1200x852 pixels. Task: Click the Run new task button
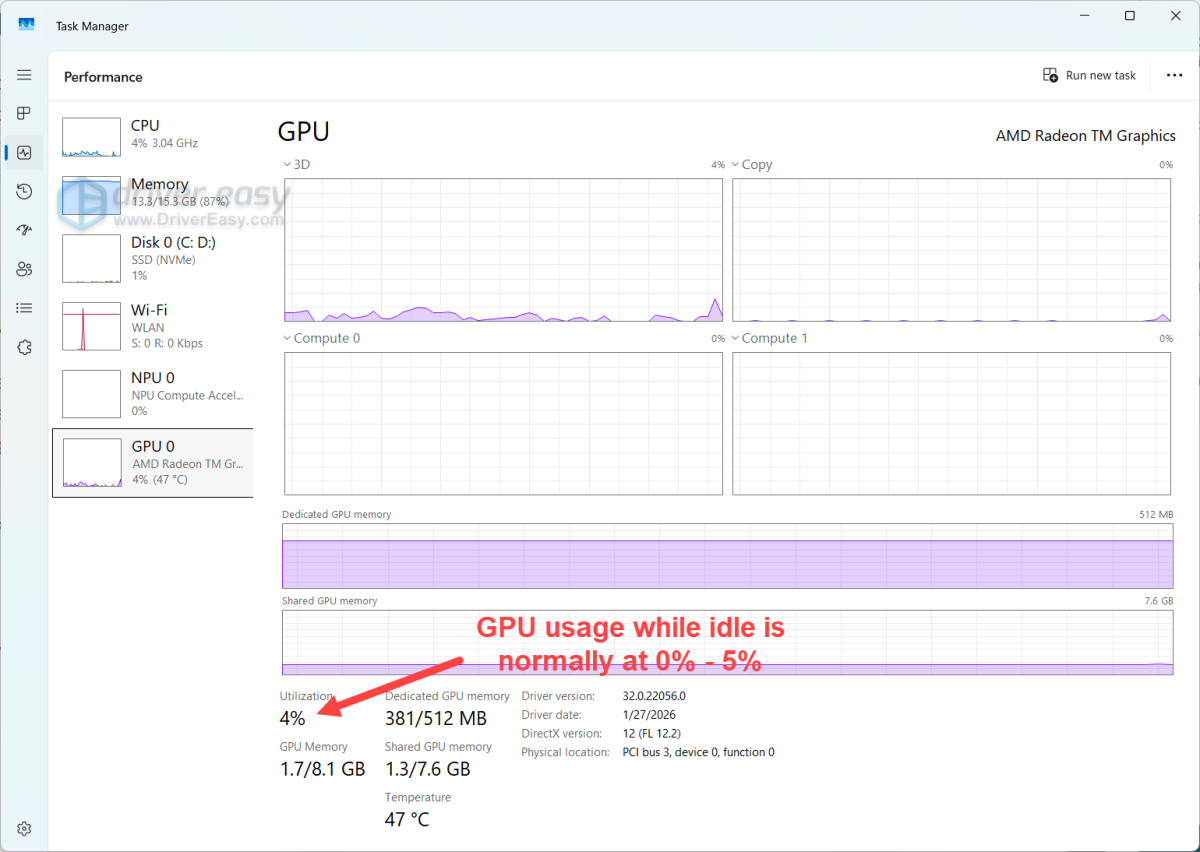point(1089,75)
